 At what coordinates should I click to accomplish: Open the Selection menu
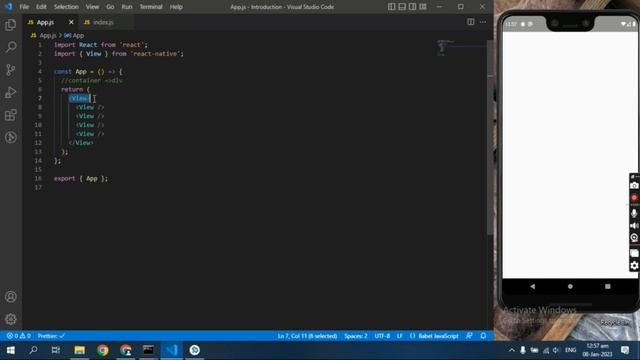coord(66,7)
